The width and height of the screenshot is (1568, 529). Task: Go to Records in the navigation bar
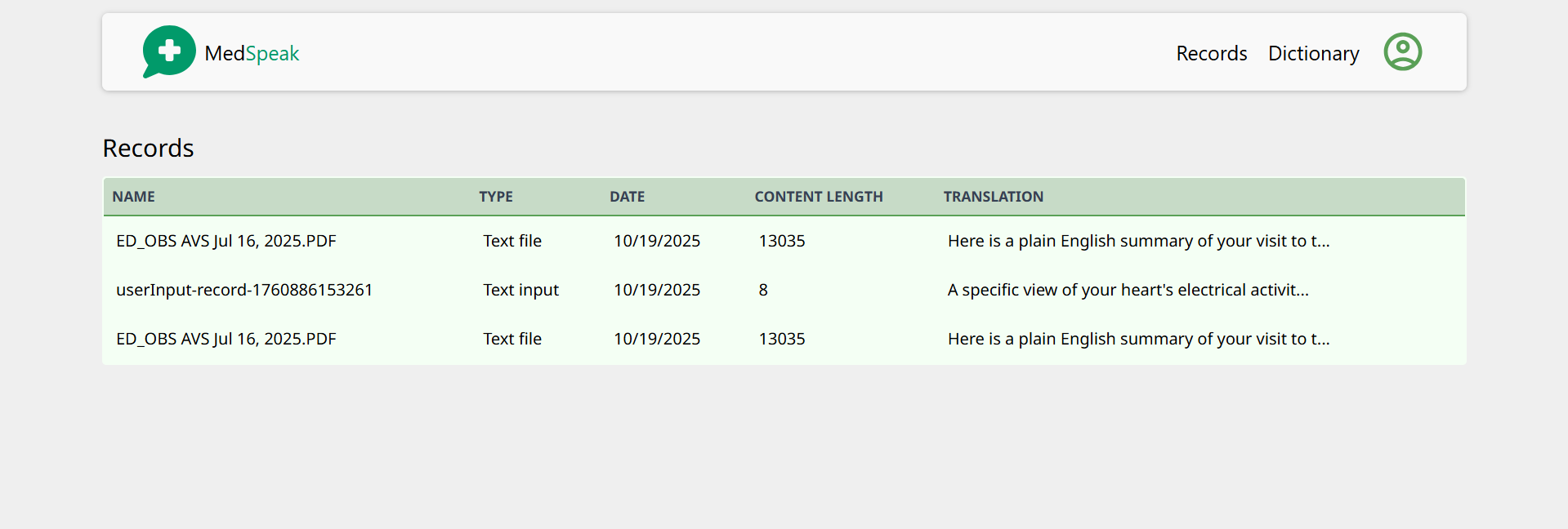coord(1211,53)
